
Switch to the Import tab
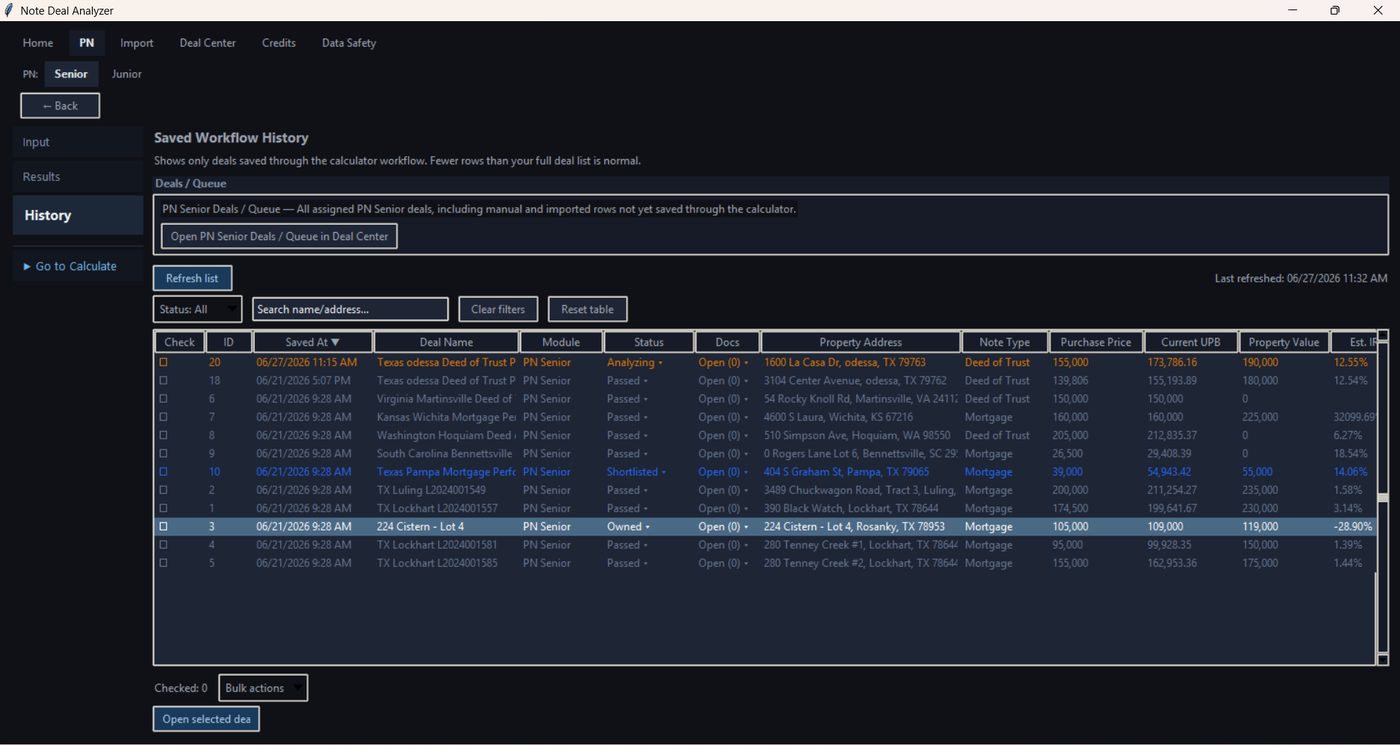tap(137, 43)
